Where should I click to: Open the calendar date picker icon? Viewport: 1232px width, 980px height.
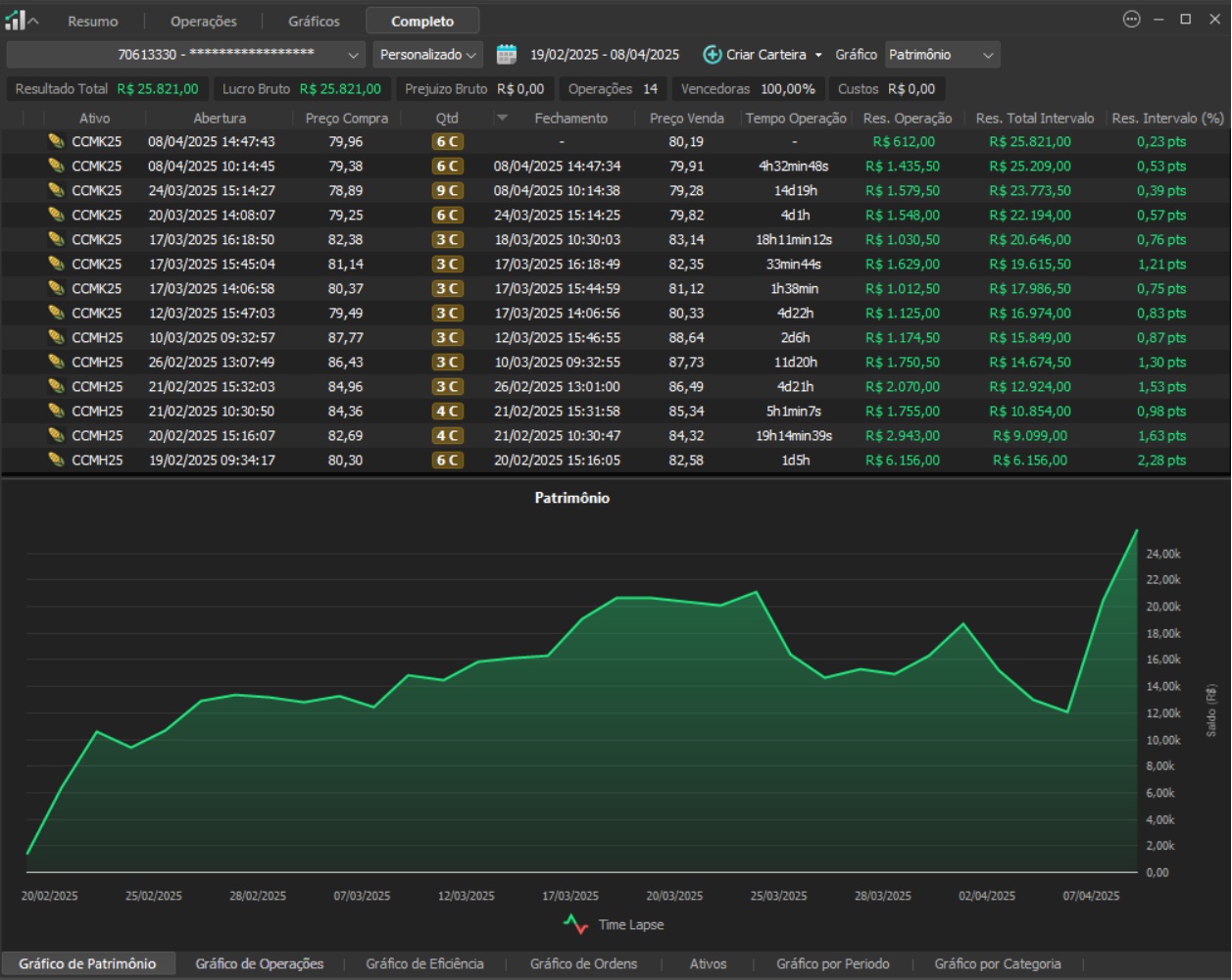click(506, 55)
